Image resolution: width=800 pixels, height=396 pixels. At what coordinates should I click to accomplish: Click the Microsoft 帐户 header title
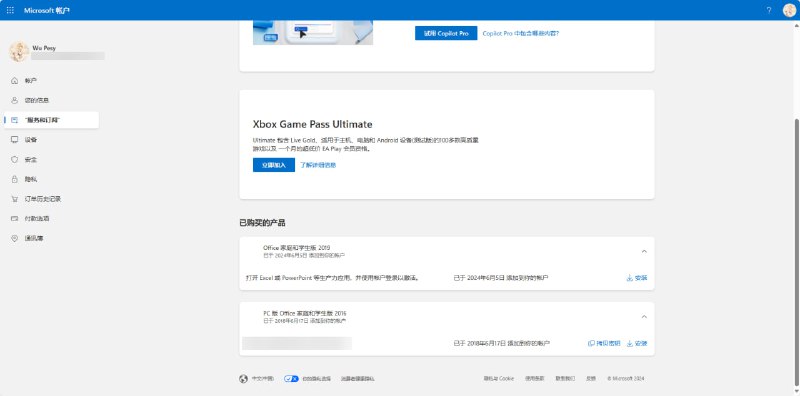pyautogui.click(x=47, y=10)
